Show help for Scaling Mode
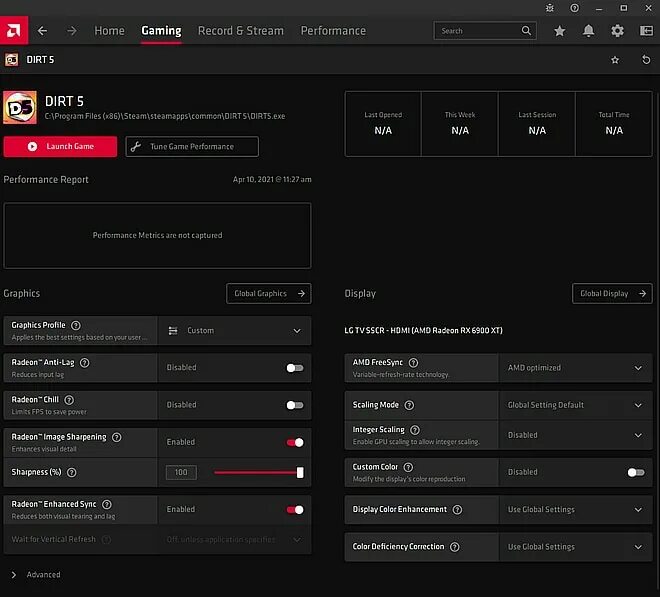 point(409,405)
